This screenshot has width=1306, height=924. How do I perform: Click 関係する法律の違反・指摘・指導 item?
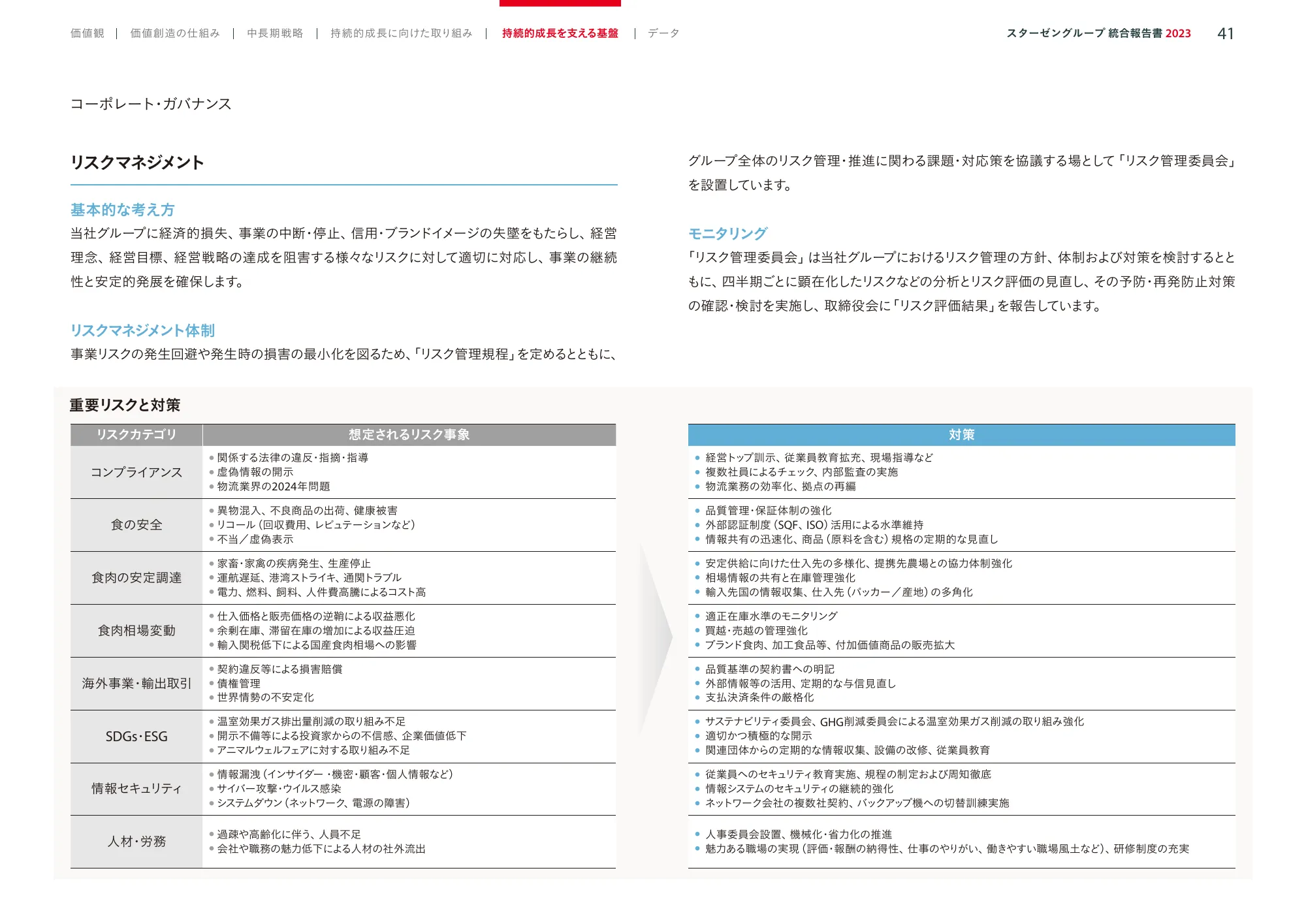coord(293,458)
